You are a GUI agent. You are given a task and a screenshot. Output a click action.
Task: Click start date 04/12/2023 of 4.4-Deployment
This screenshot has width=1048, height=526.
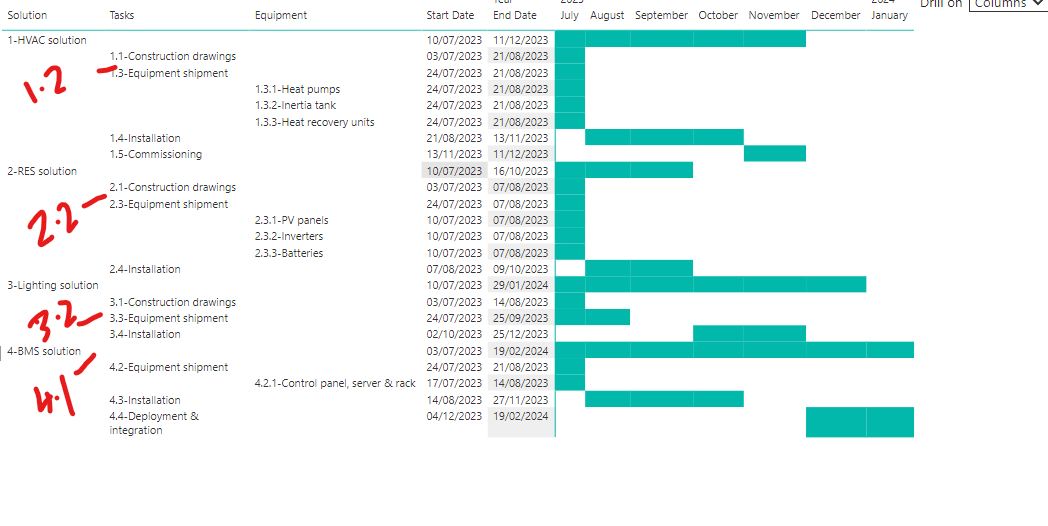click(454, 416)
